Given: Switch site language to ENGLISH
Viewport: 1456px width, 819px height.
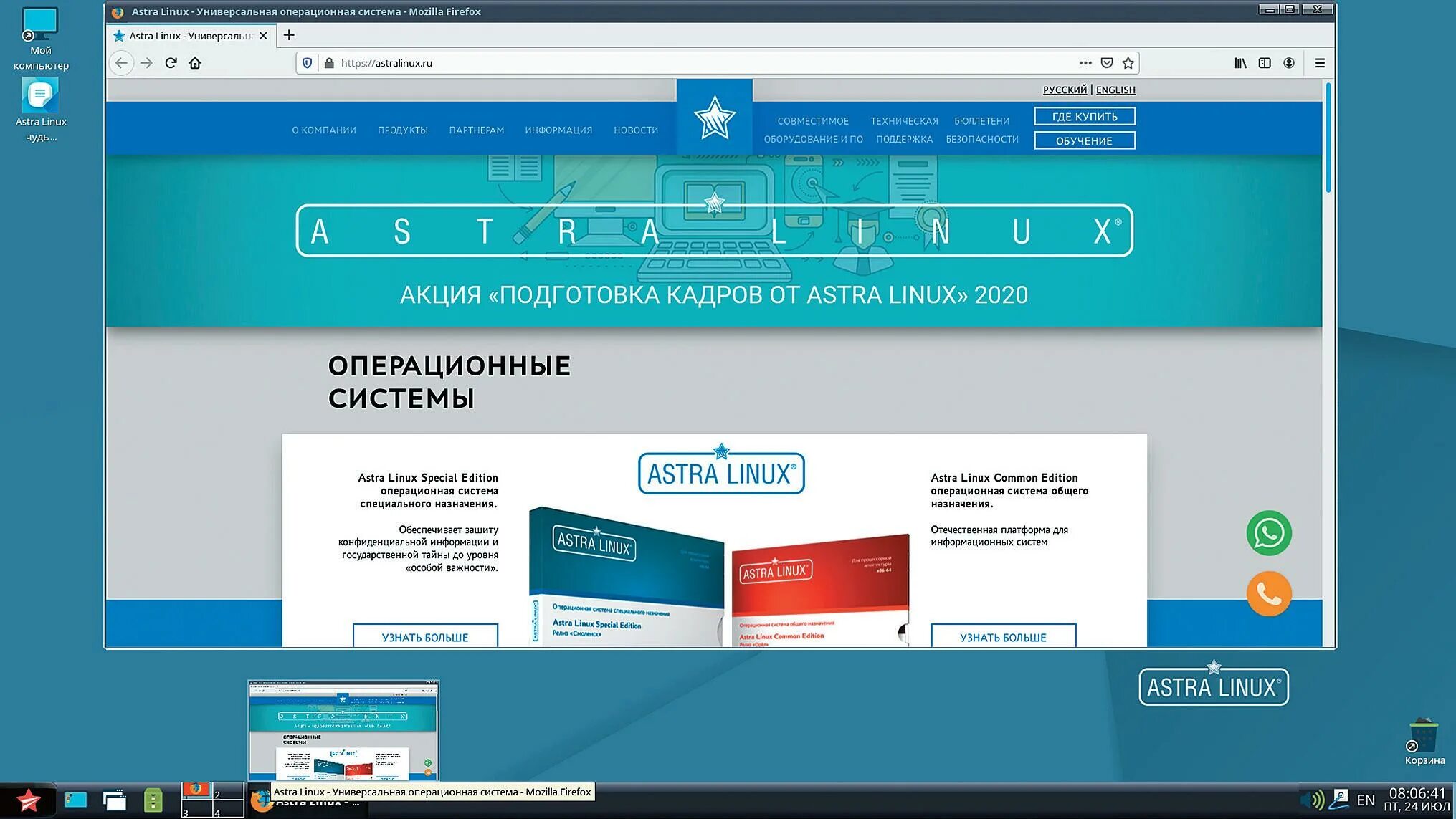Looking at the screenshot, I should pyautogui.click(x=1115, y=90).
